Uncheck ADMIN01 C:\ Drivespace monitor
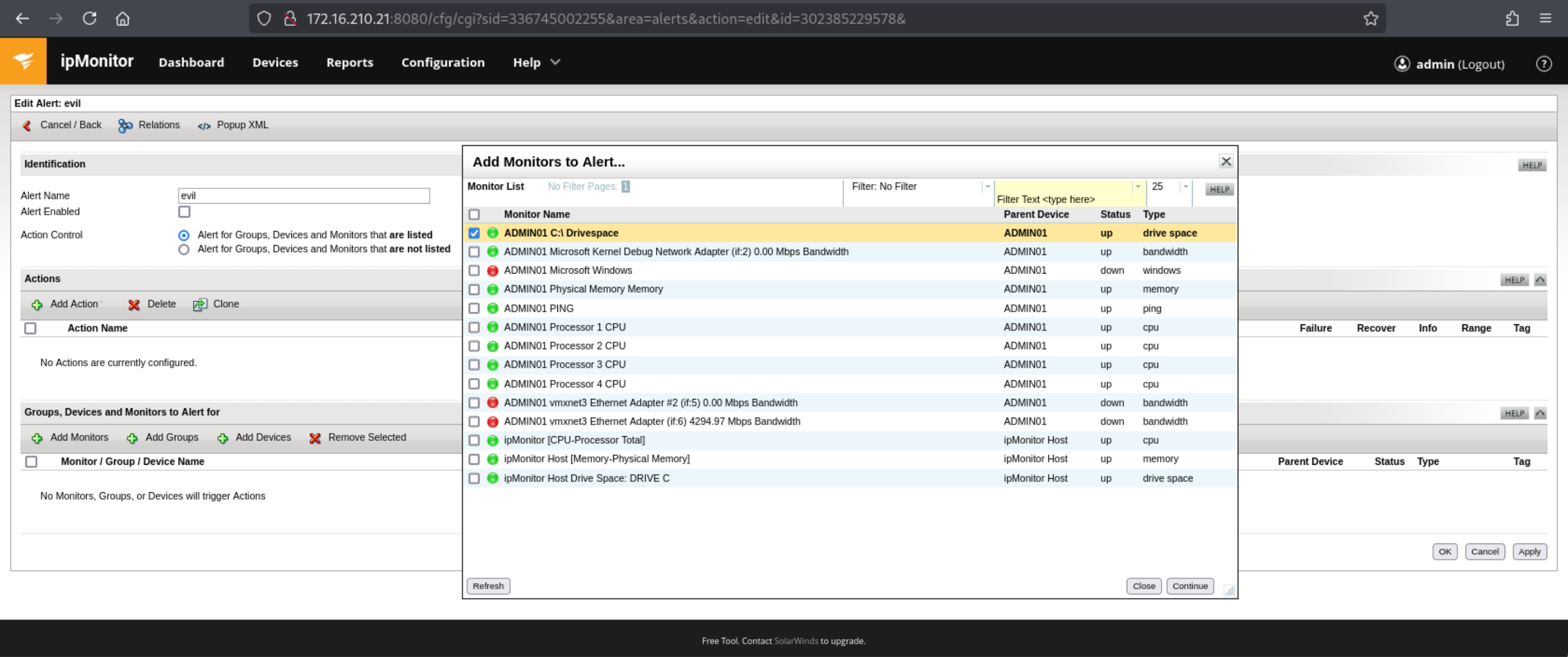Viewport: 1568px width, 657px height. click(x=474, y=233)
